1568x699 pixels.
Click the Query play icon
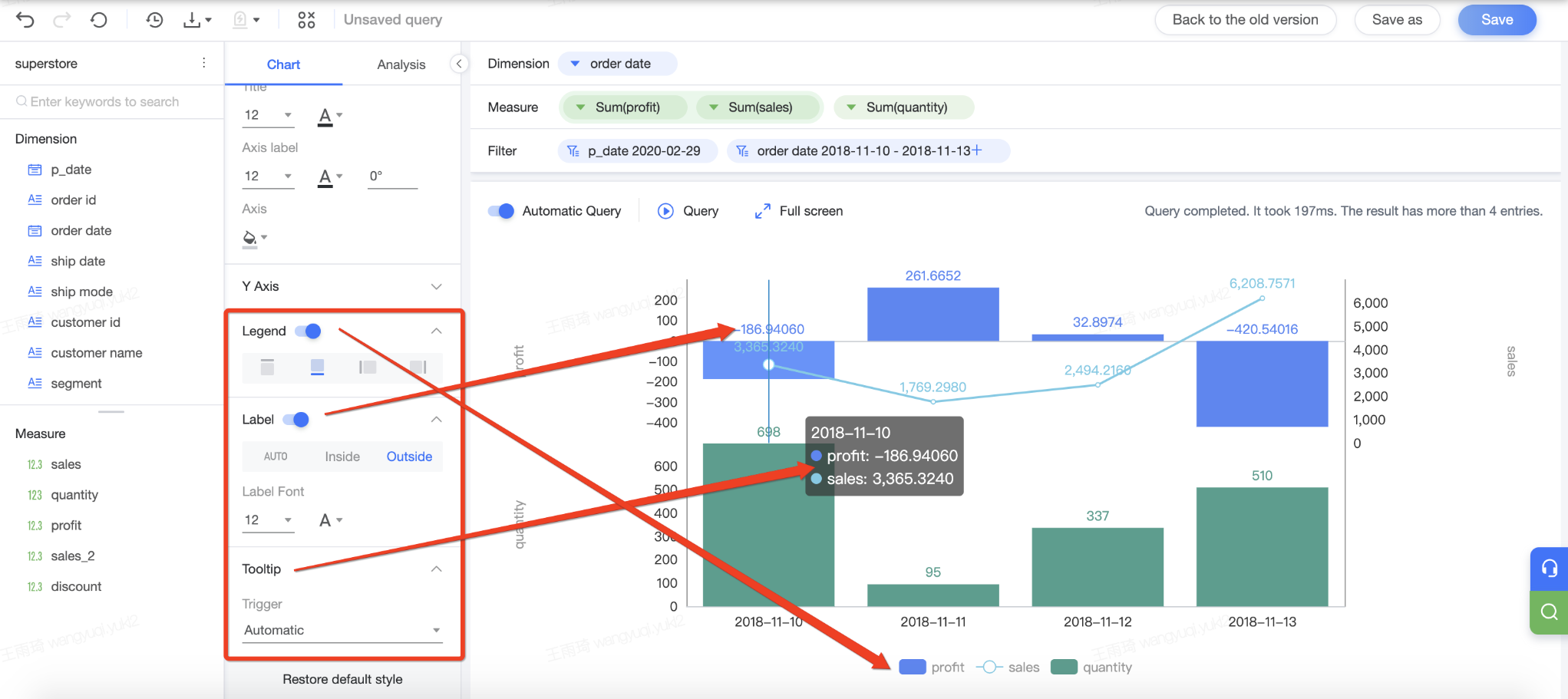click(x=665, y=211)
